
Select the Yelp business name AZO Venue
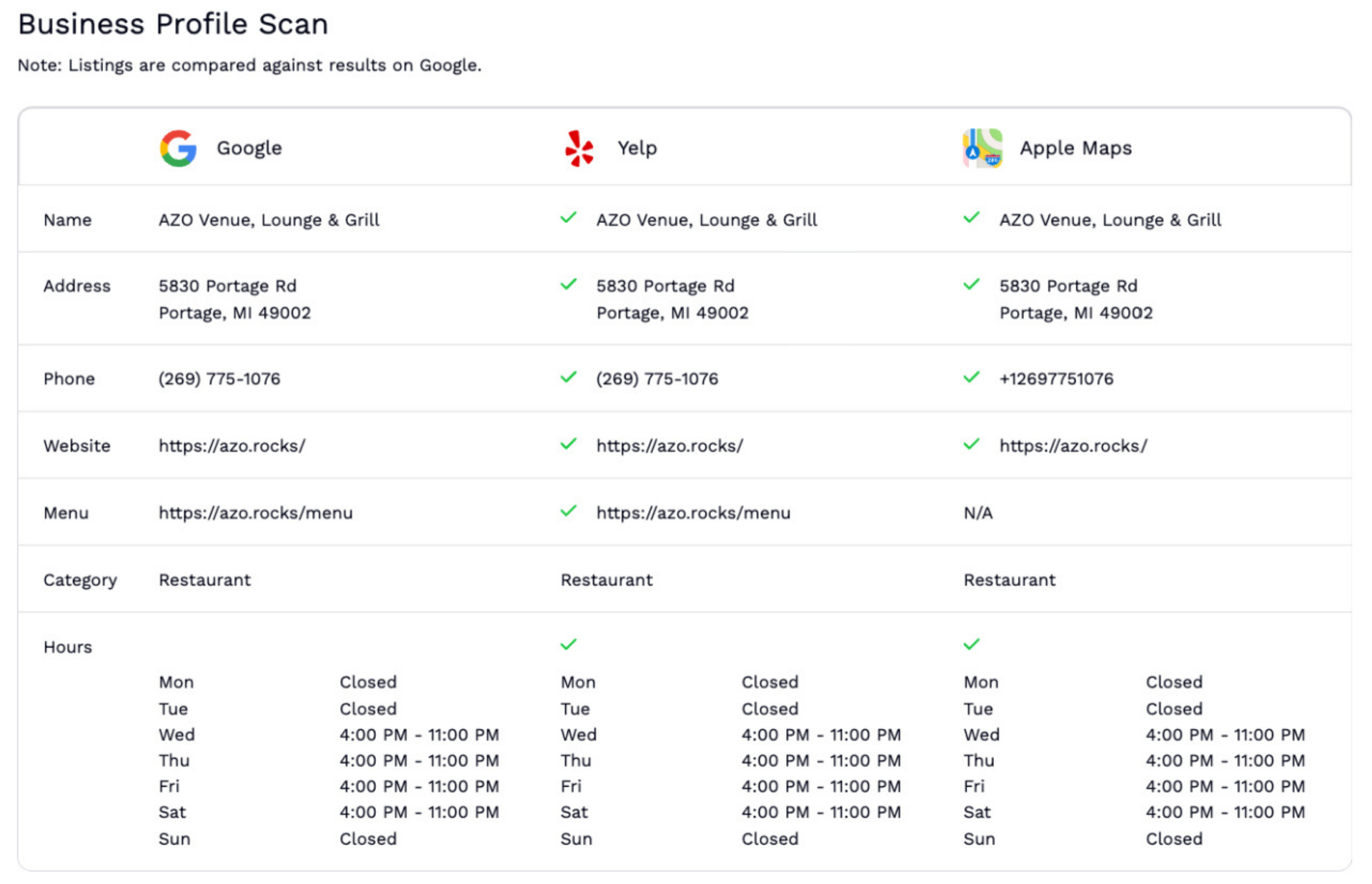pos(707,220)
